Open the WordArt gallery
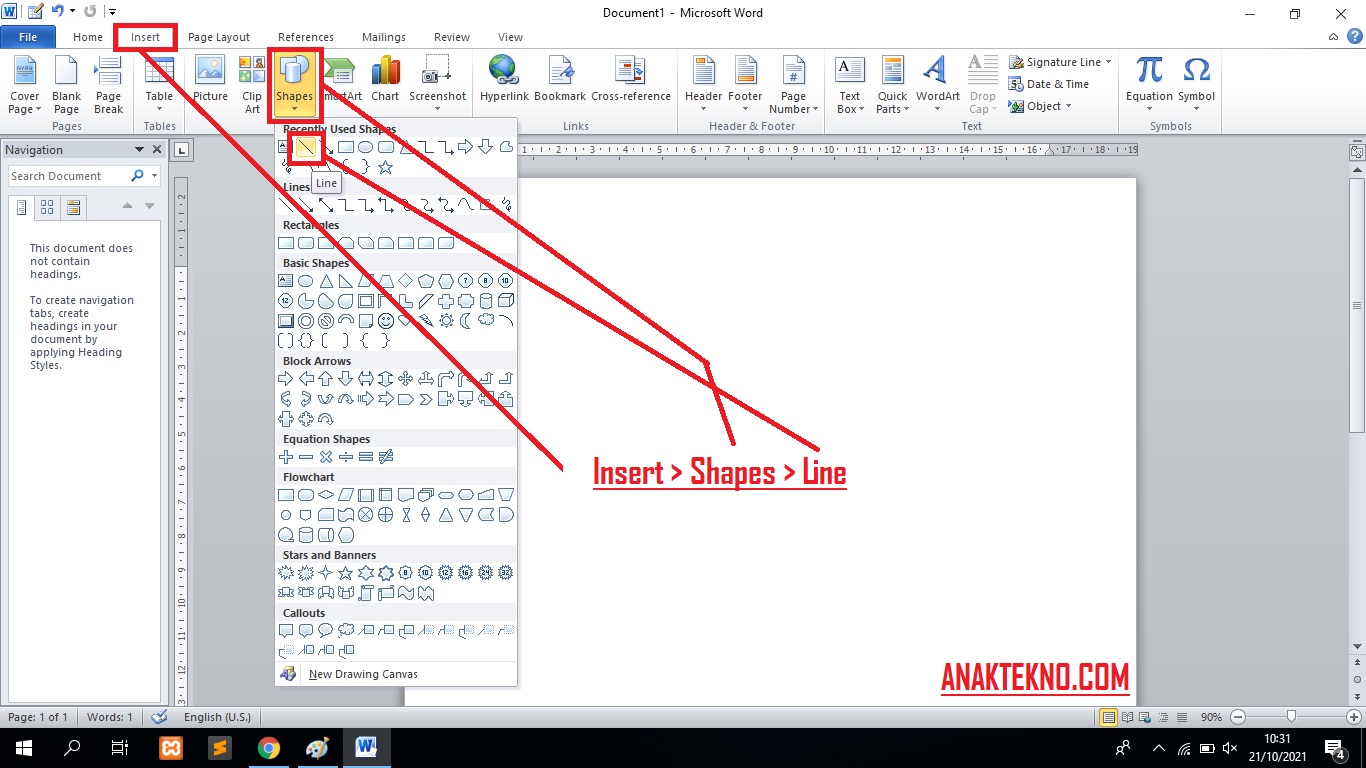The image size is (1366, 768). click(937, 85)
